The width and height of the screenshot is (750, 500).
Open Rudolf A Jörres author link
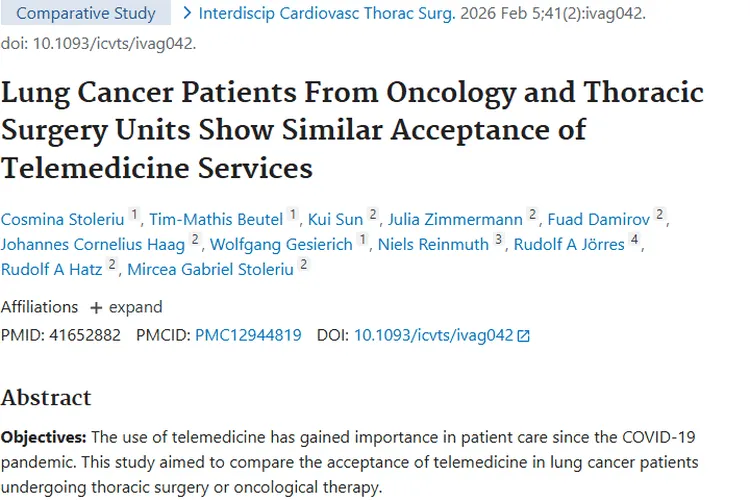point(569,243)
